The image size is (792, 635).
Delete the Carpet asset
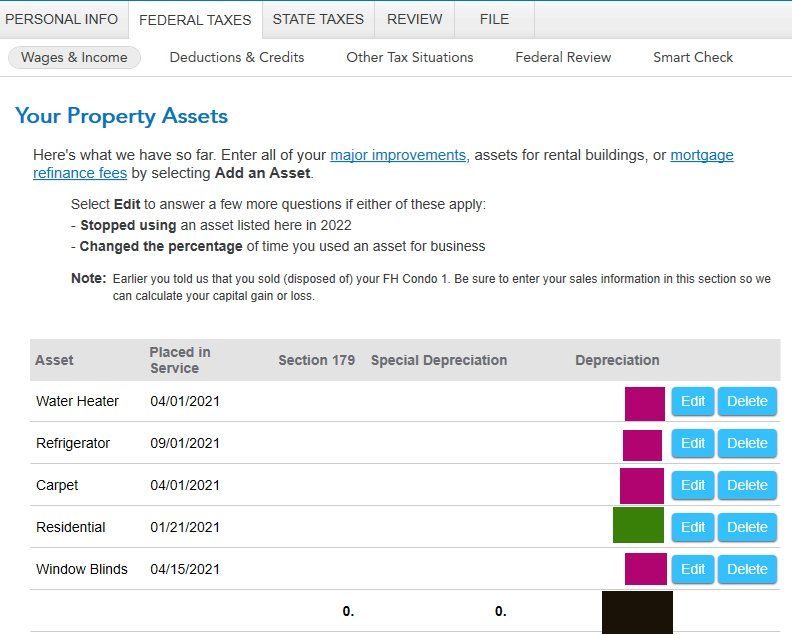(x=747, y=485)
